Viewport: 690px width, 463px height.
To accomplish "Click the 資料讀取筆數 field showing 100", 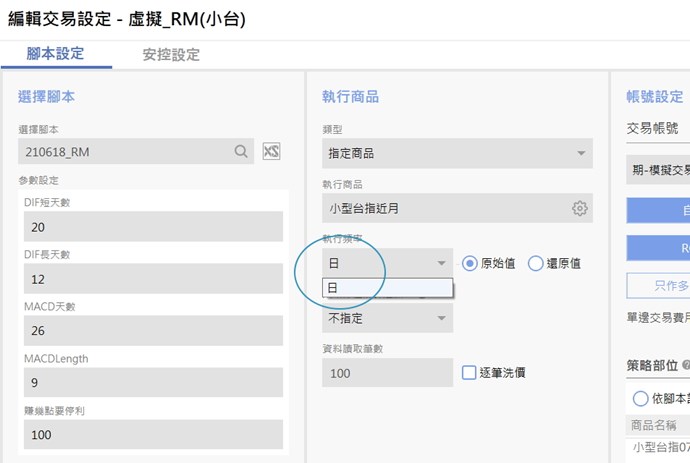I will (x=387, y=373).
